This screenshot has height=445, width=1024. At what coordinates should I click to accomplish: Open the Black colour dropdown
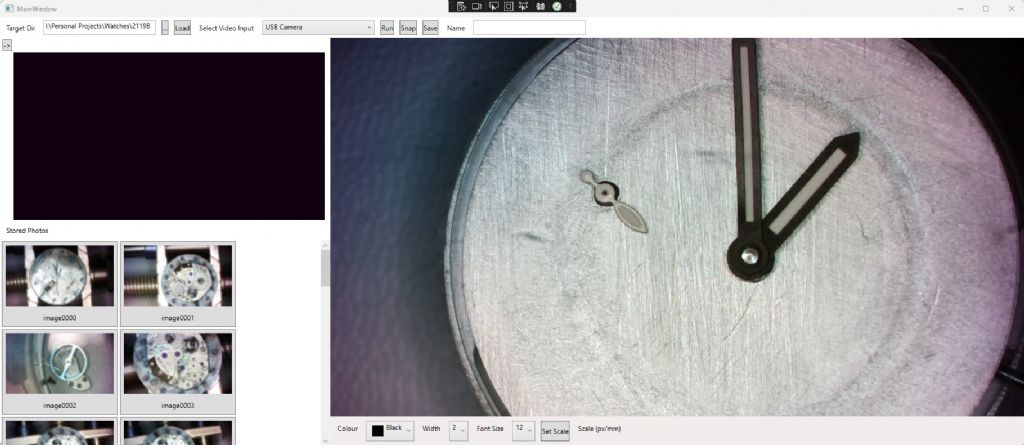[390, 431]
